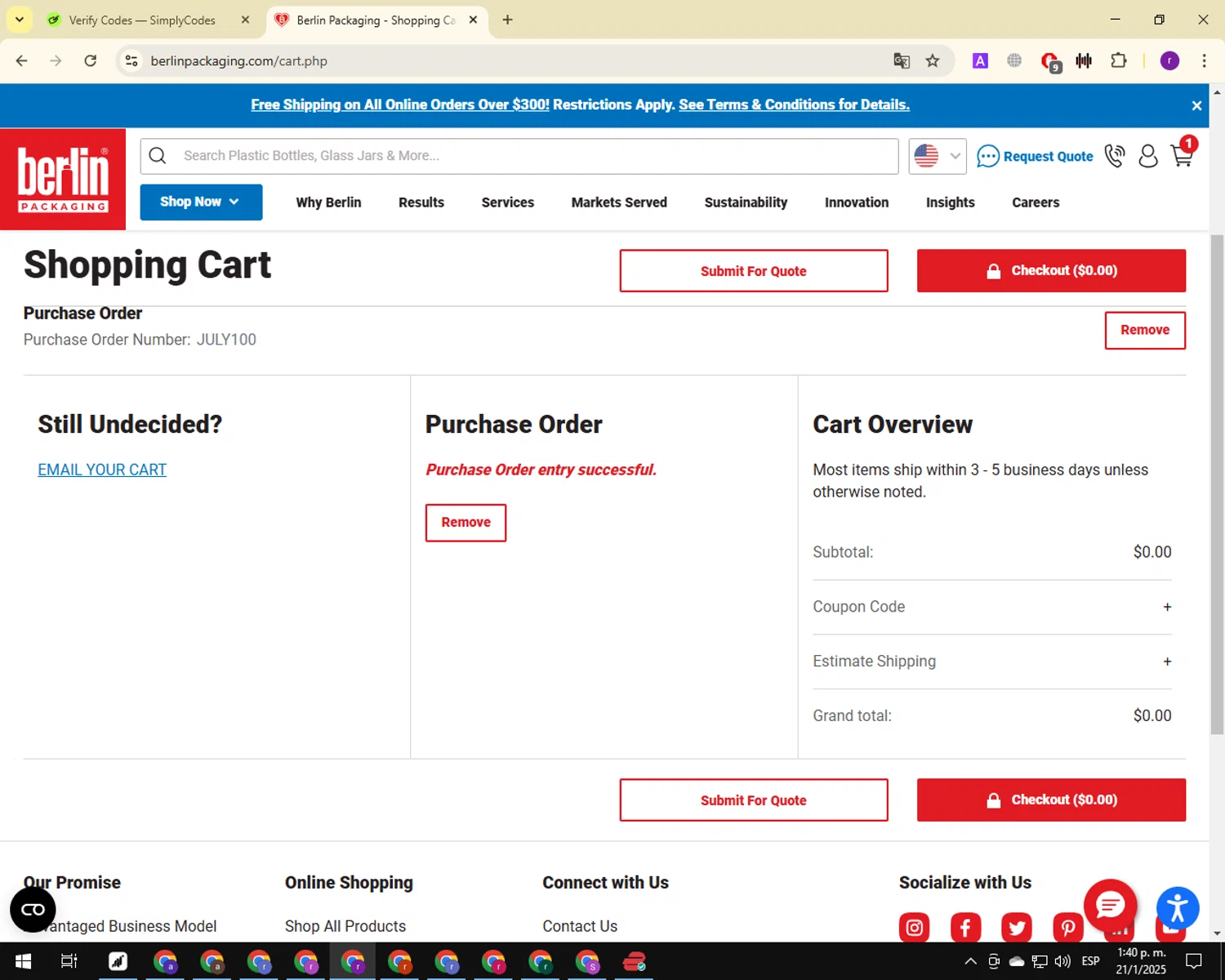The height and width of the screenshot is (980, 1225).
Task: Reload the current page
Action: 91,60
